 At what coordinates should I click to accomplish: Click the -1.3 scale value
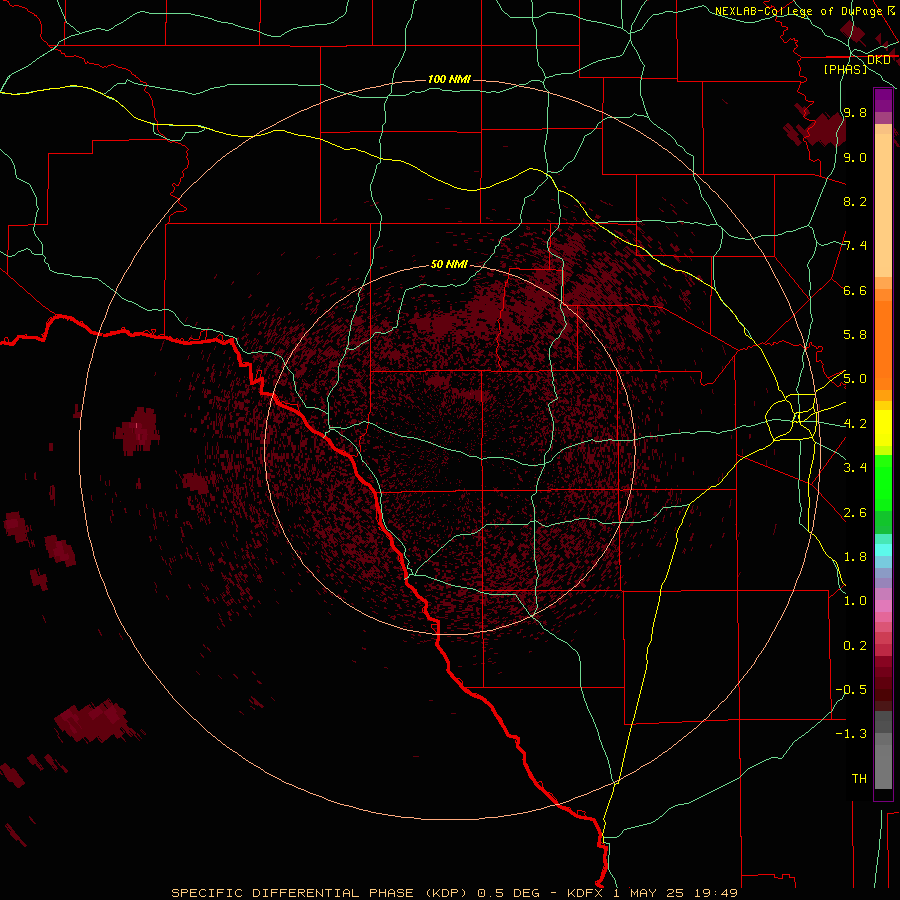click(x=851, y=734)
